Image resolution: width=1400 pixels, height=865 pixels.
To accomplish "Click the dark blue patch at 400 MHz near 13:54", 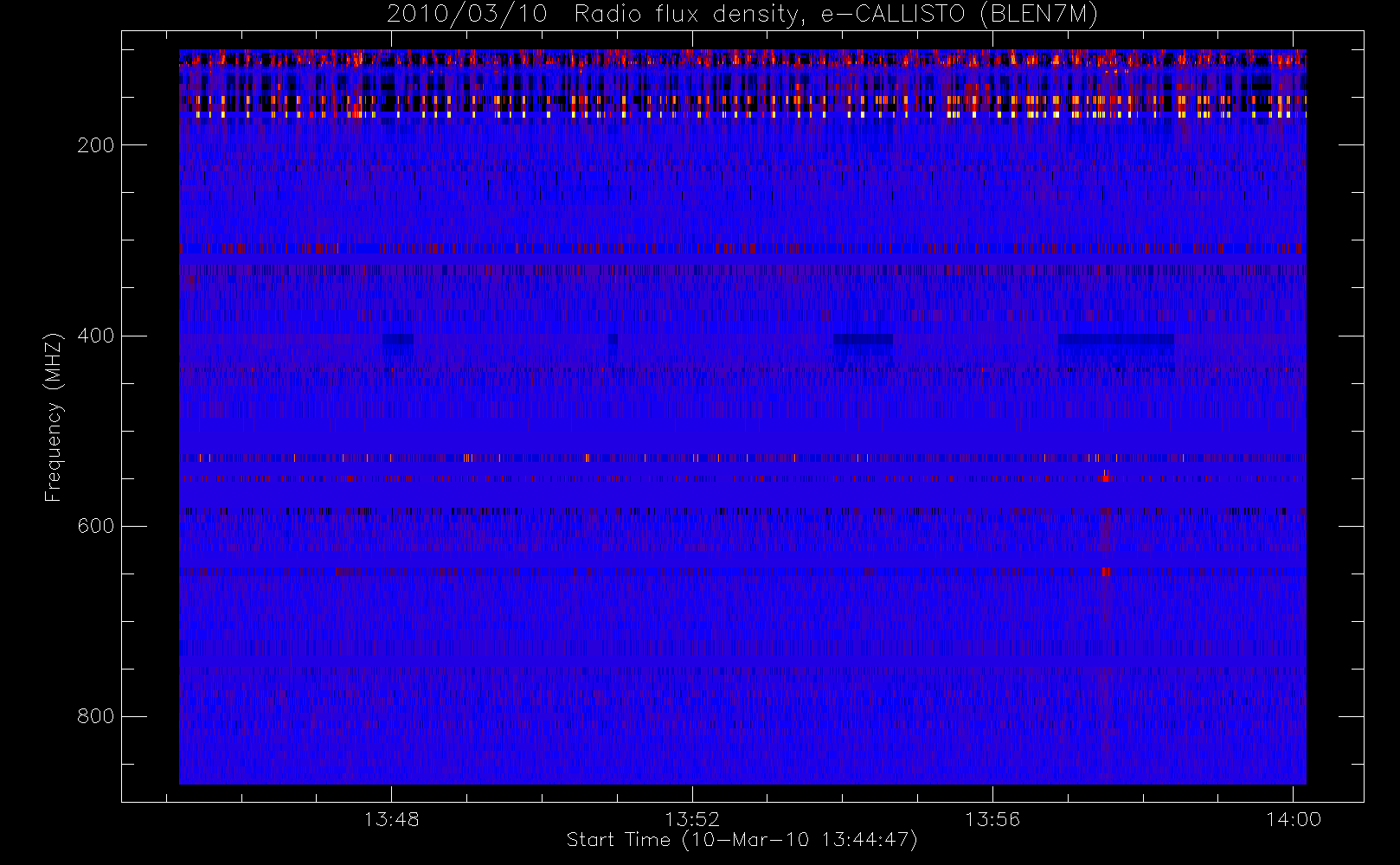I will [863, 341].
